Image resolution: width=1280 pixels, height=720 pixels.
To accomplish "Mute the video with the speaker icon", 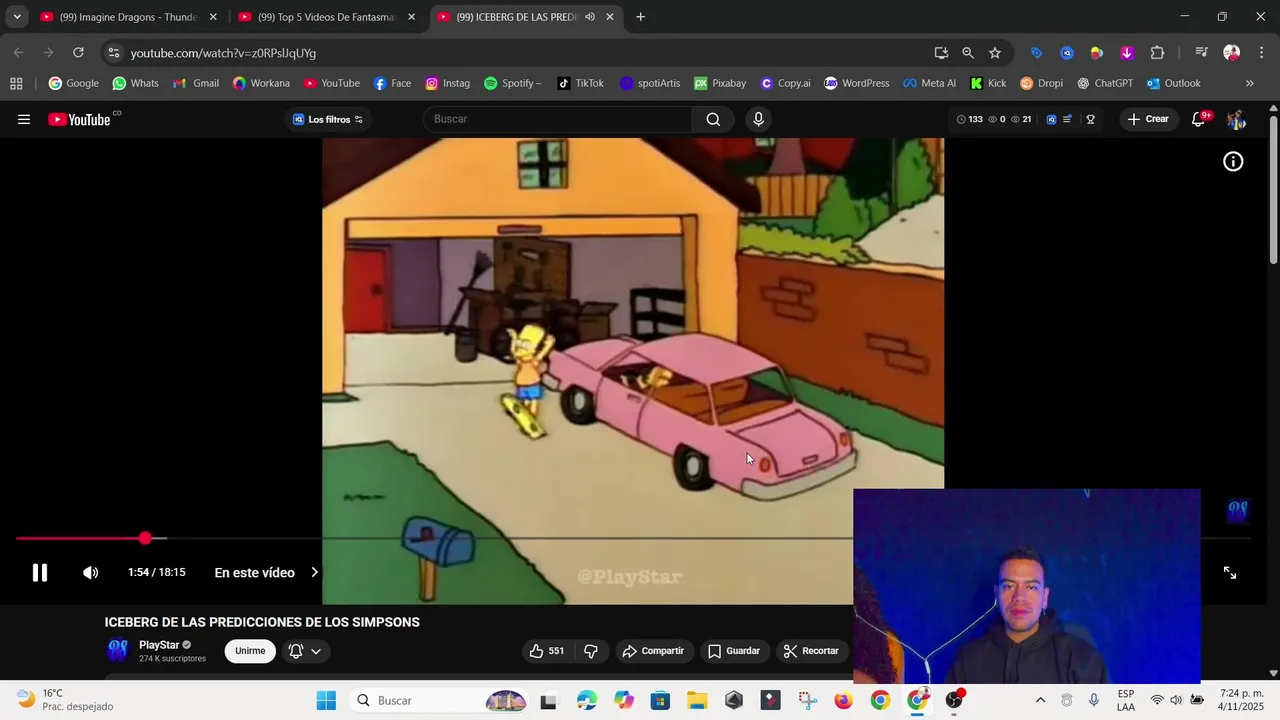I will click(x=90, y=573).
